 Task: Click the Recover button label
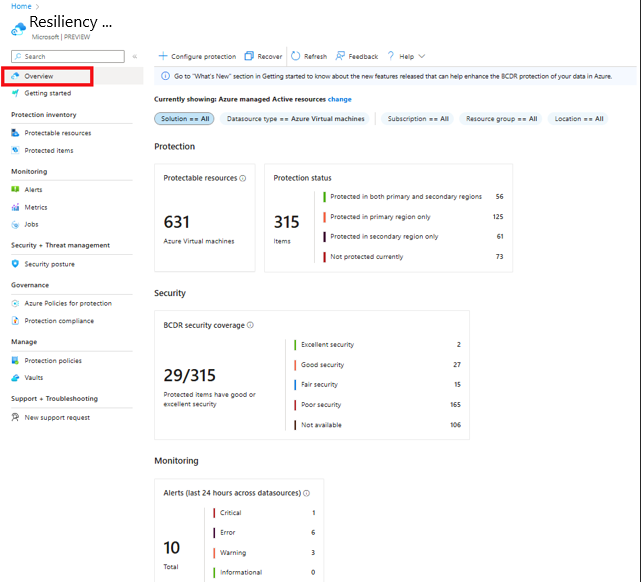270,56
